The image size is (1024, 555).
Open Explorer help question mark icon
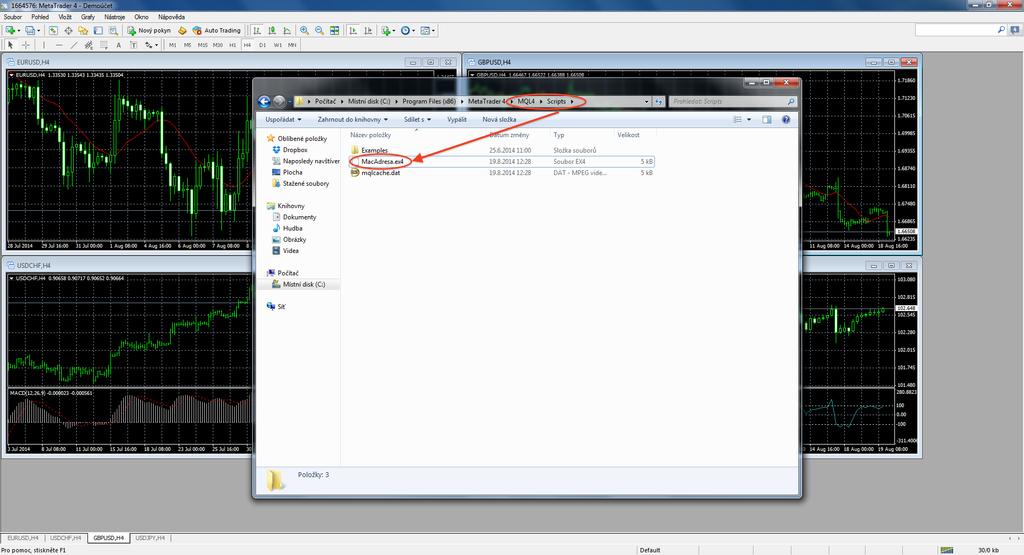coord(786,119)
